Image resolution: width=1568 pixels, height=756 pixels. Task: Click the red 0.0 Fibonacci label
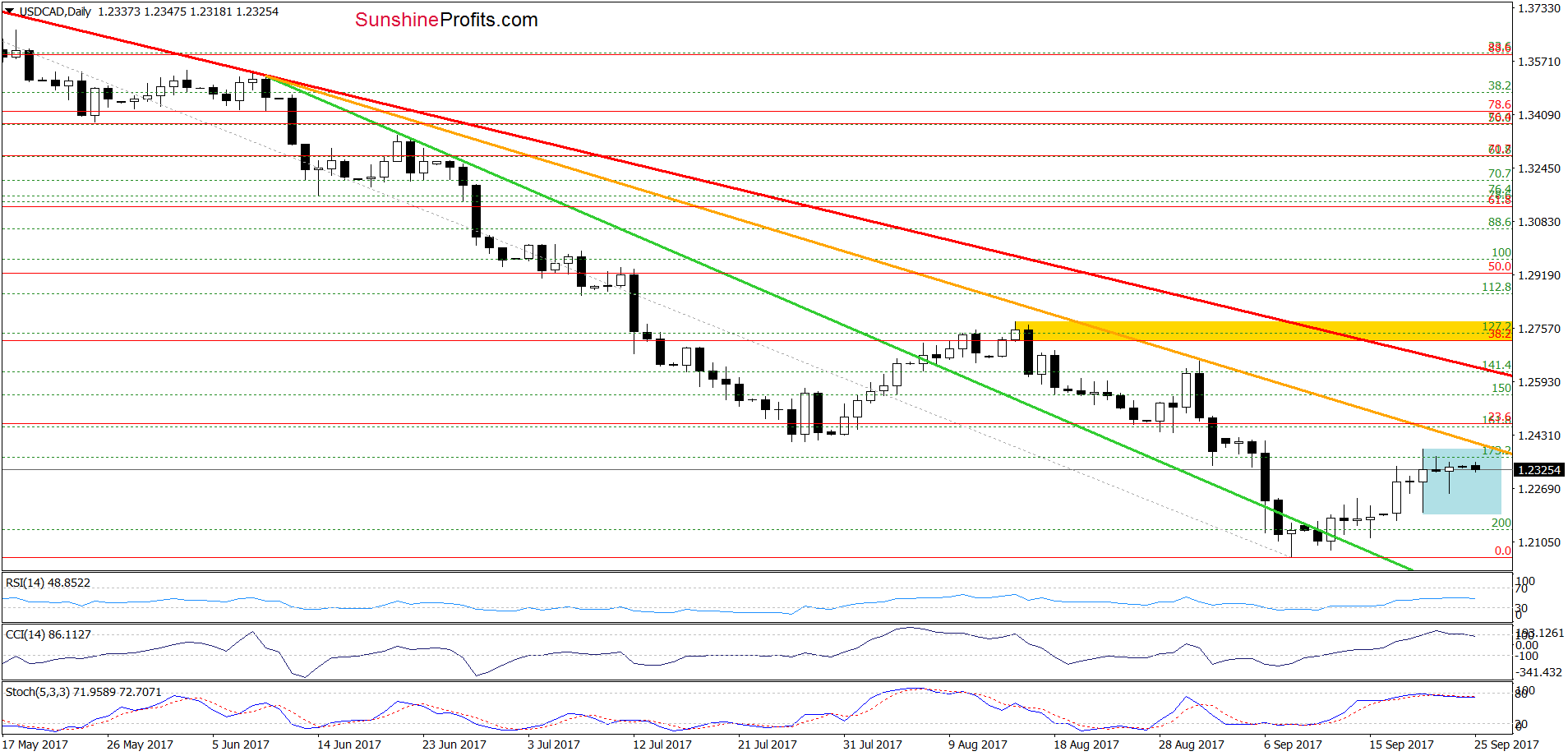(1503, 551)
